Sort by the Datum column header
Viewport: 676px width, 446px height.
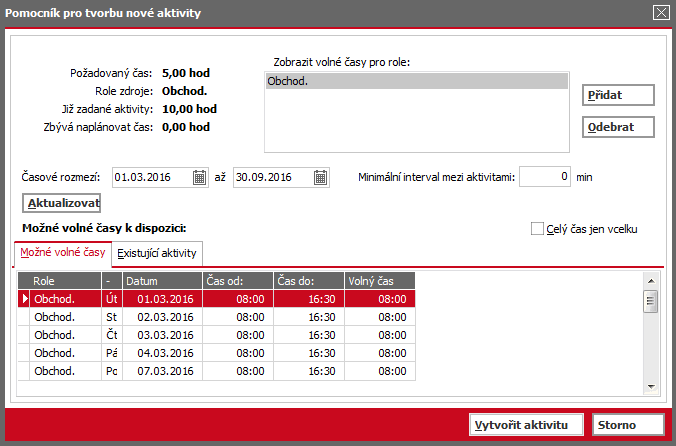click(x=163, y=281)
